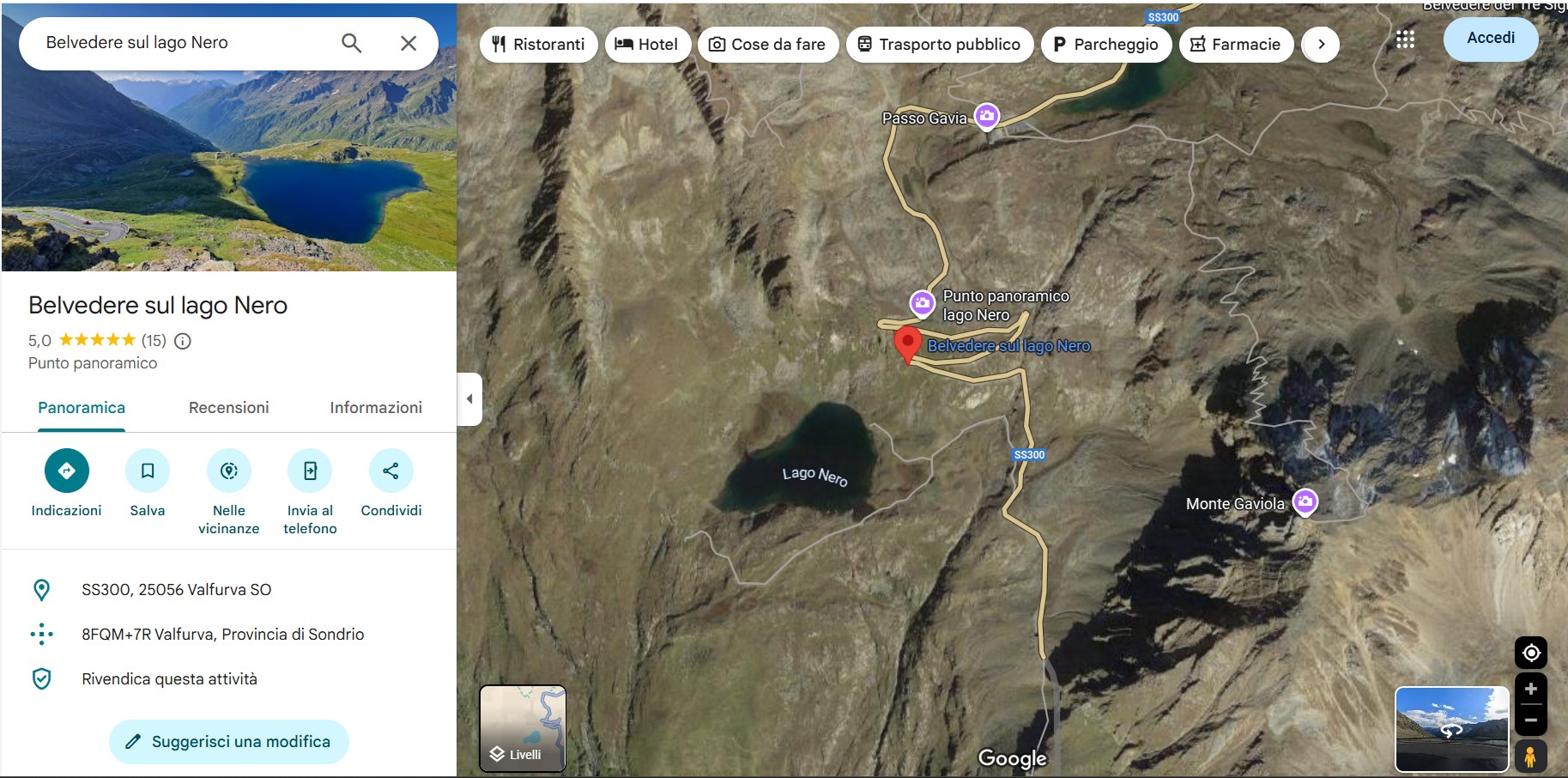Viewport: 1568px width, 778px height.
Task: Center map on your location
Action: pyautogui.click(x=1531, y=653)
